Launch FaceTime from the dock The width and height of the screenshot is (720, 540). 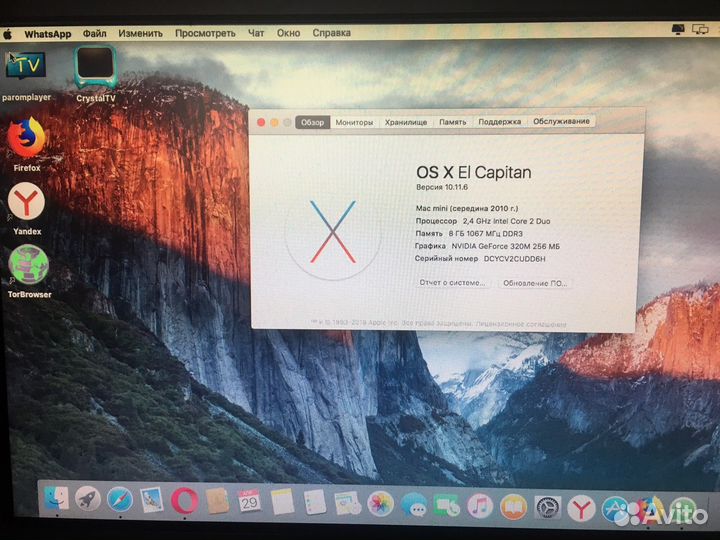point(446,506)
